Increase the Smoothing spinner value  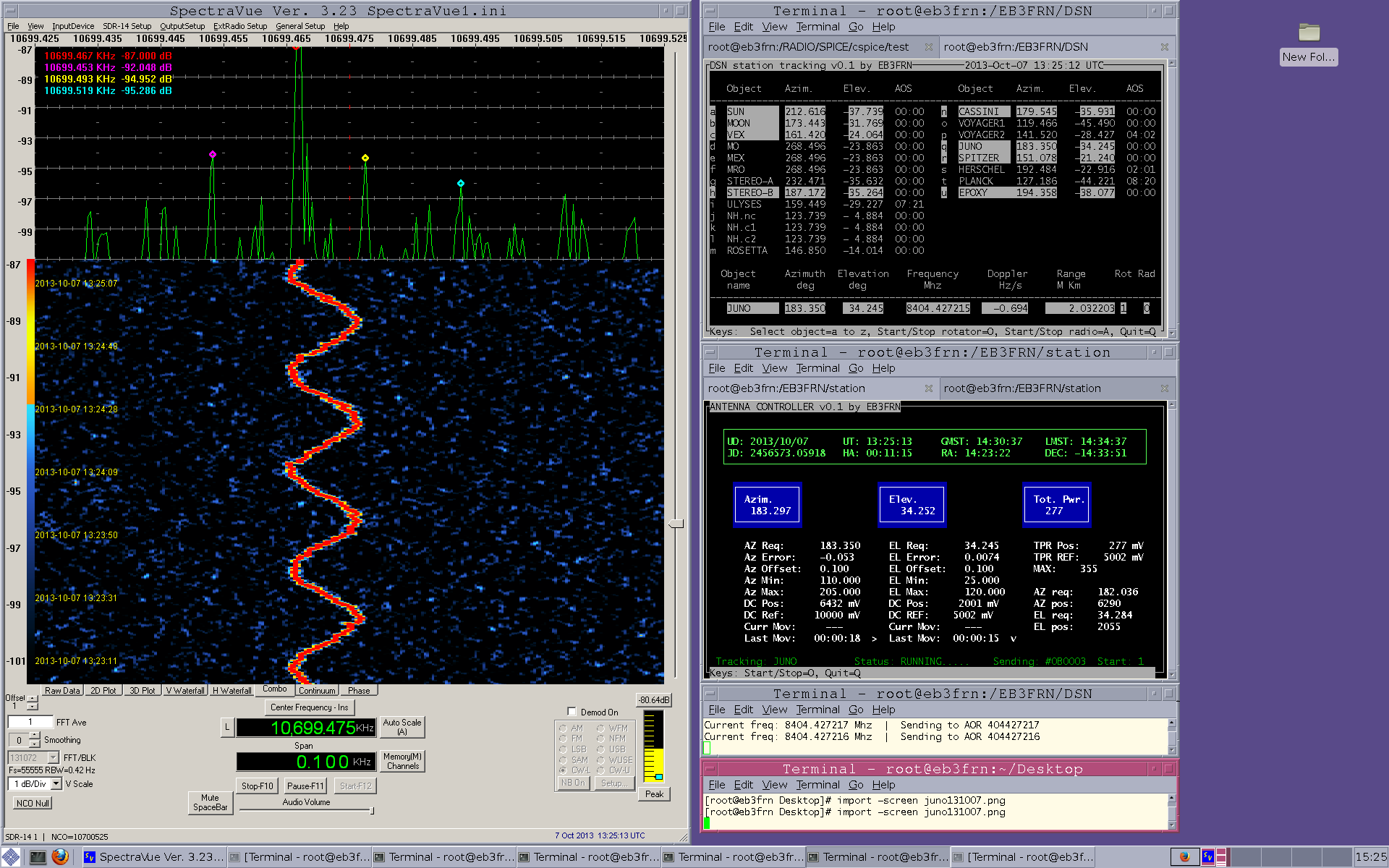(35, 736)
